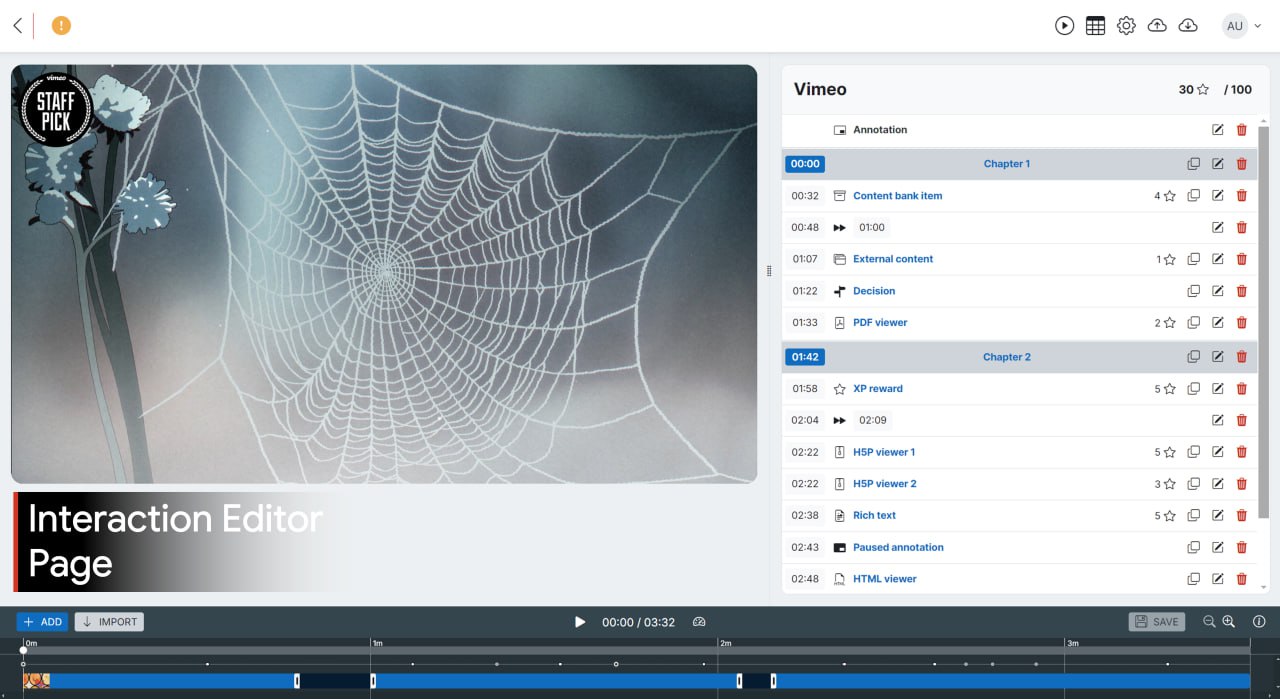Play the video from the timeline controls
The width and height of the screenshot is (1280, 699).
point(579,622)
